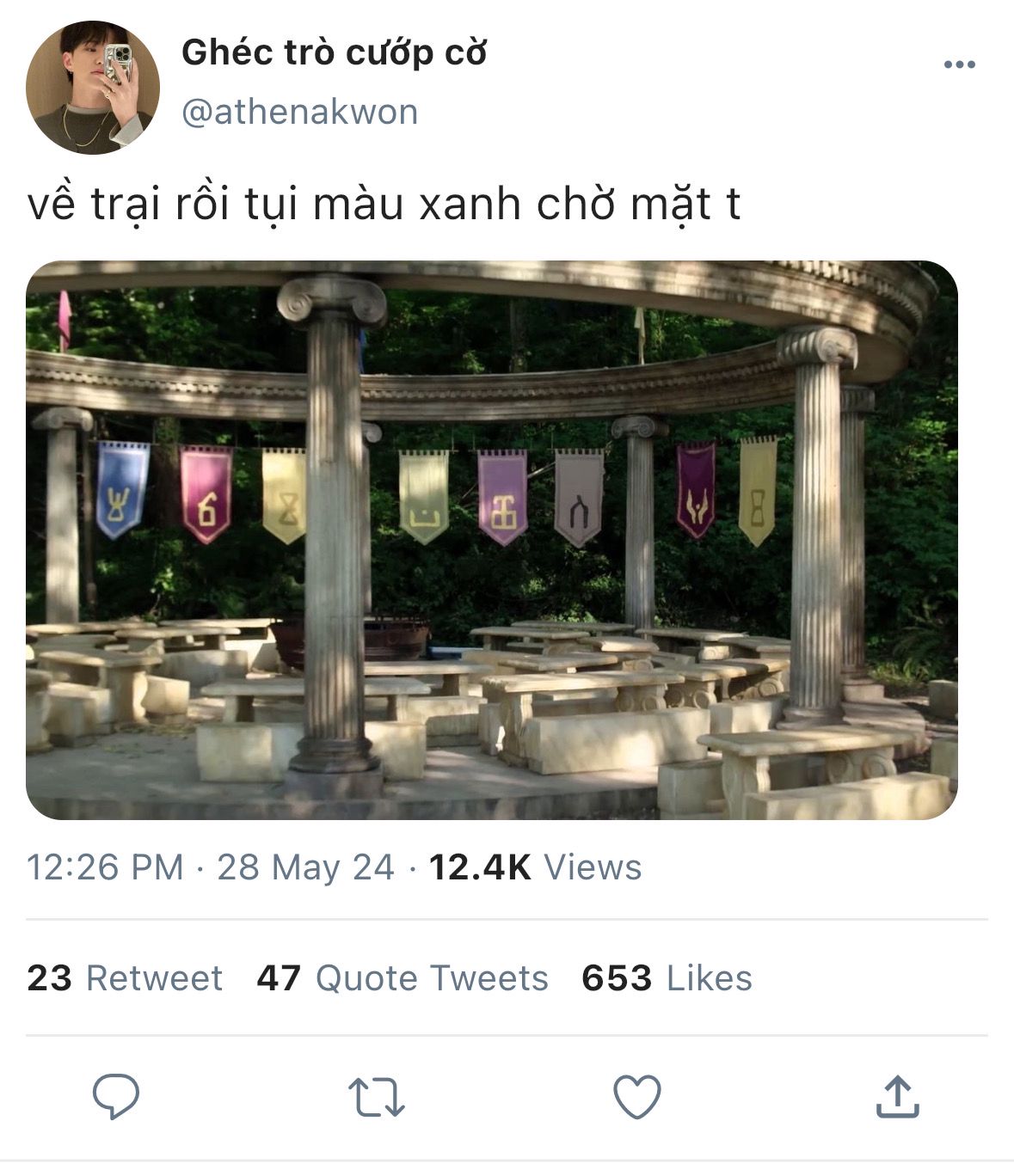Screen dimensions: 1014x1176
Task: Show the 653 Likes list
Action: point(667,978)
